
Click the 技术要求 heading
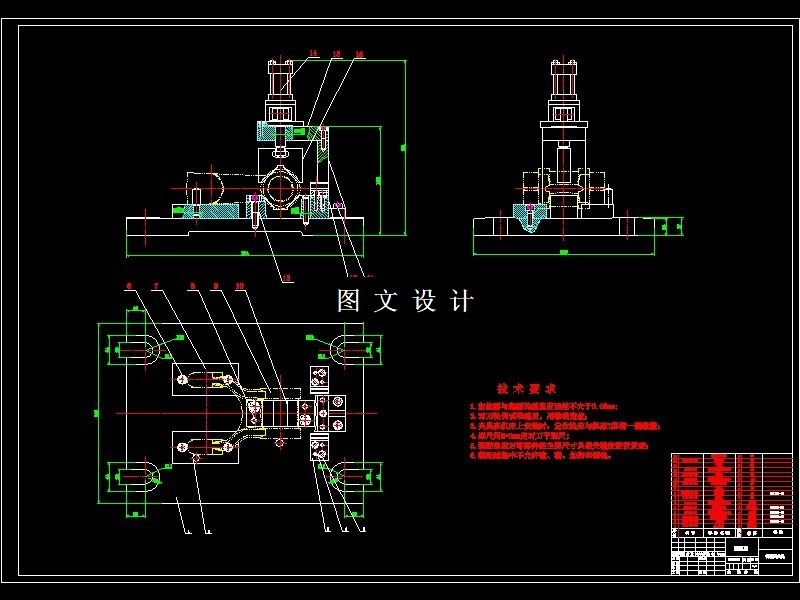click(x=527, y=389)
